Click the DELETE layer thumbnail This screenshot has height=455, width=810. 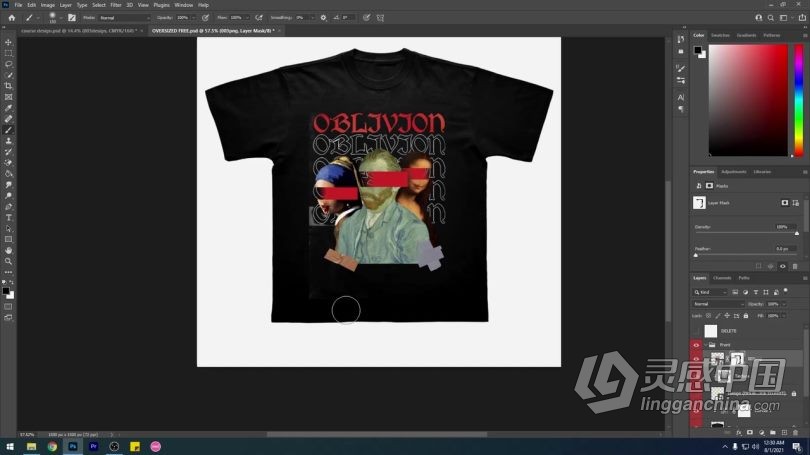(711, 331)
